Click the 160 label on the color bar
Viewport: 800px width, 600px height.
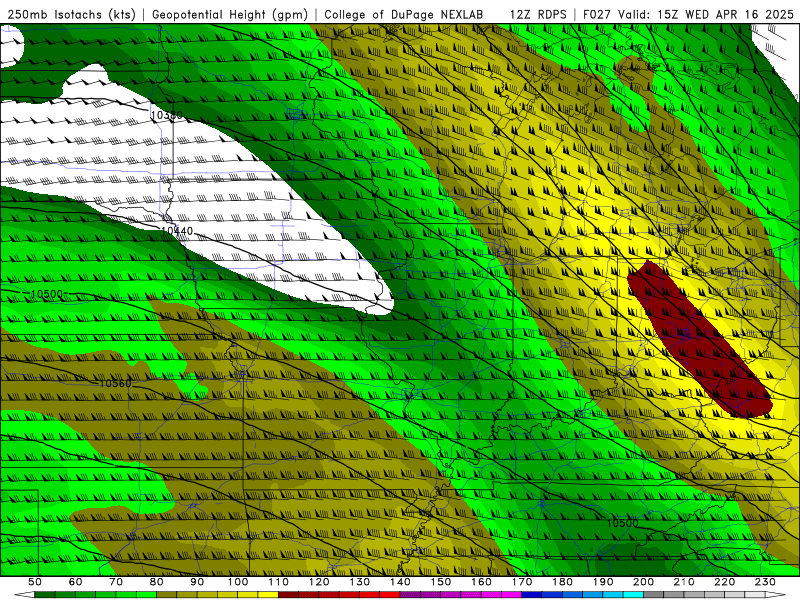tap(481, 582)
